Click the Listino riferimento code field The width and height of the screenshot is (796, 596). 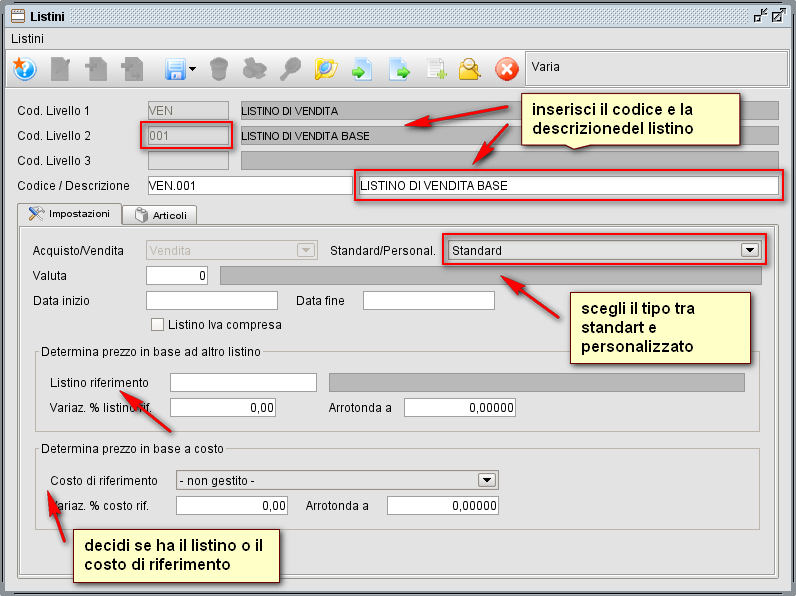[243, 382]
